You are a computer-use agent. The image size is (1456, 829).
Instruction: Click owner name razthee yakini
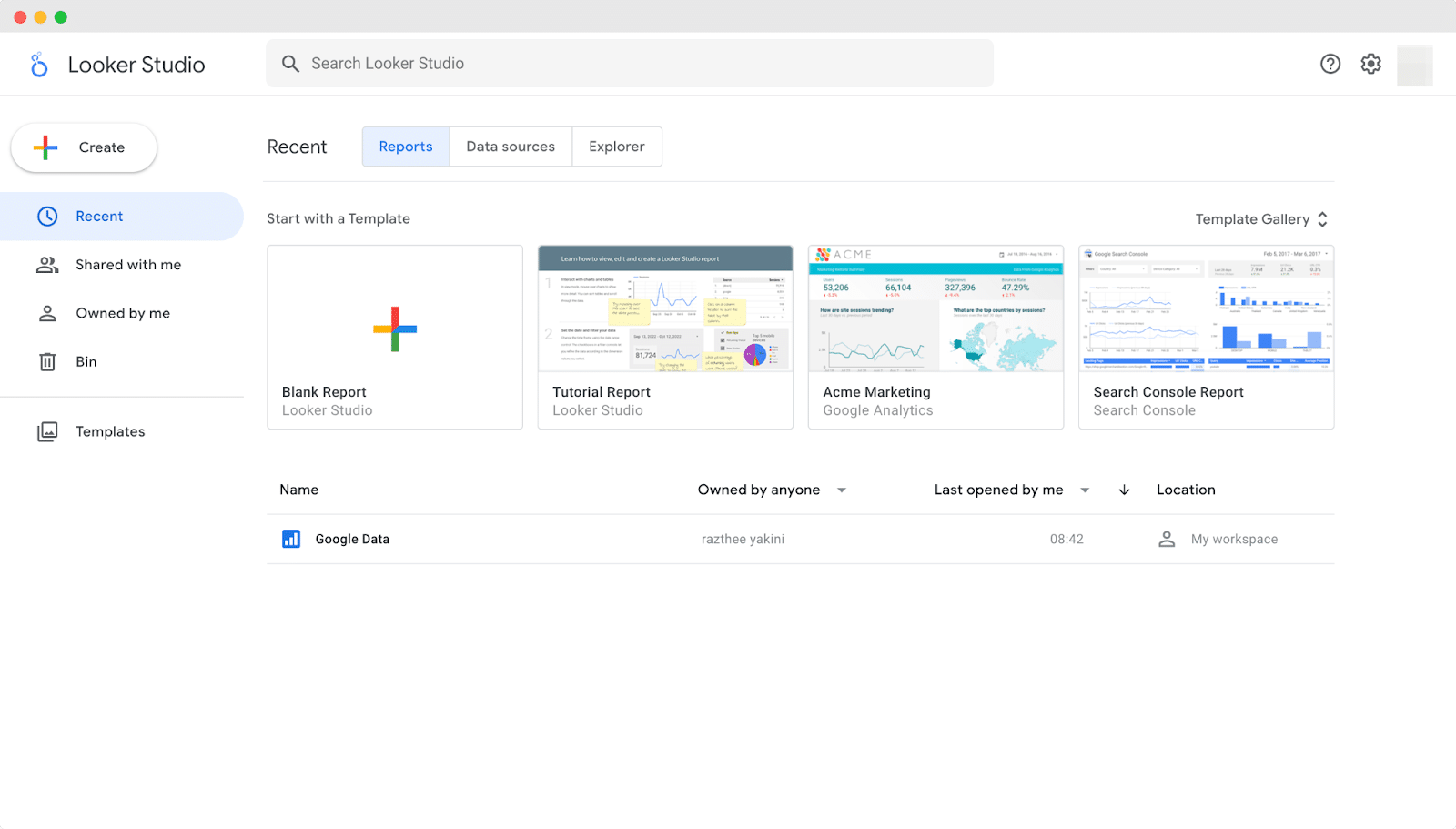click(x=743, y=540)
